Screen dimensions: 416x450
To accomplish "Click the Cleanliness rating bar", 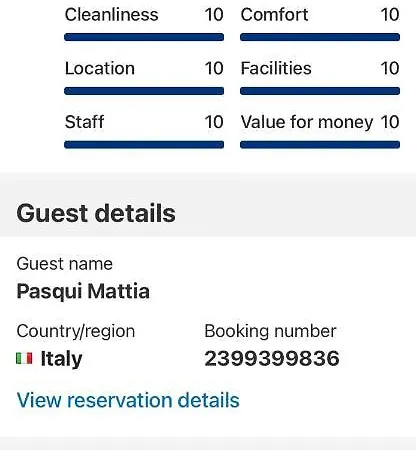I will point(144,37).
